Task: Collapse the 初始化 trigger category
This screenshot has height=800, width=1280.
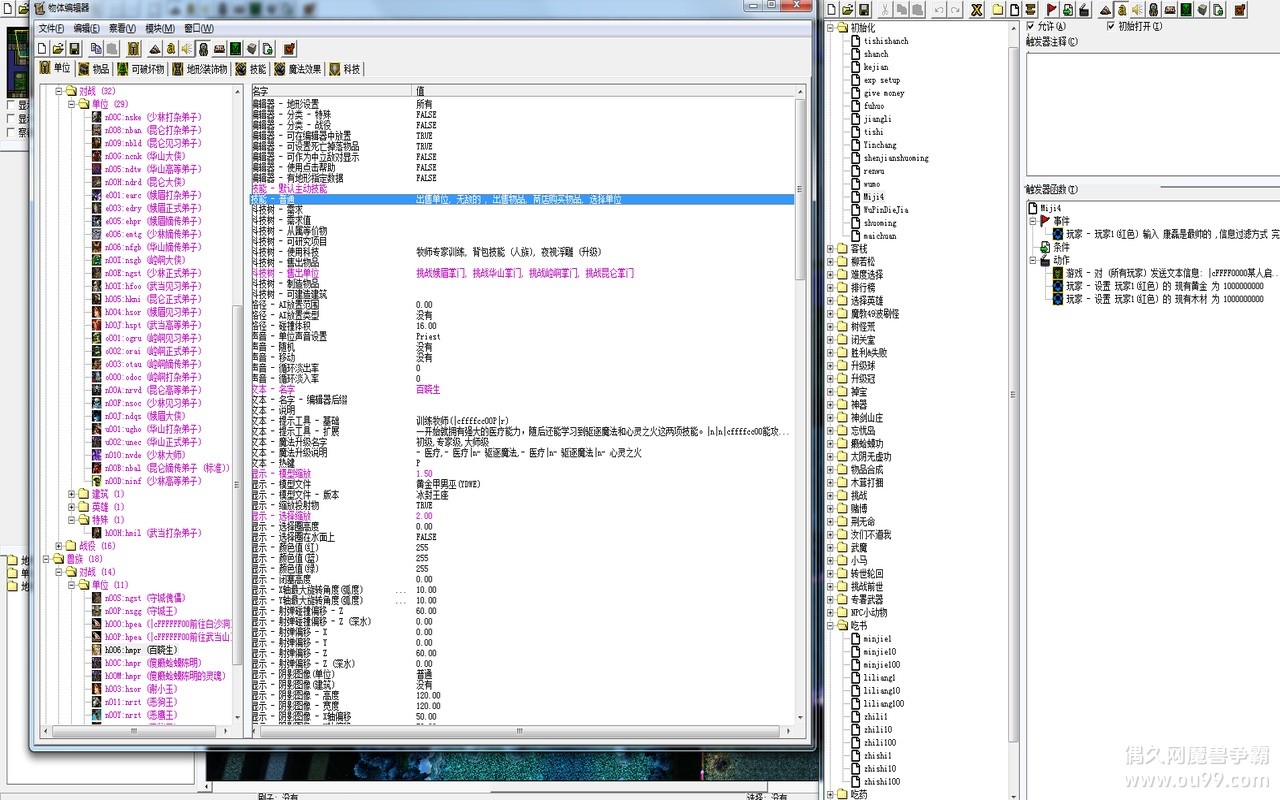Action: coord(831,28)
